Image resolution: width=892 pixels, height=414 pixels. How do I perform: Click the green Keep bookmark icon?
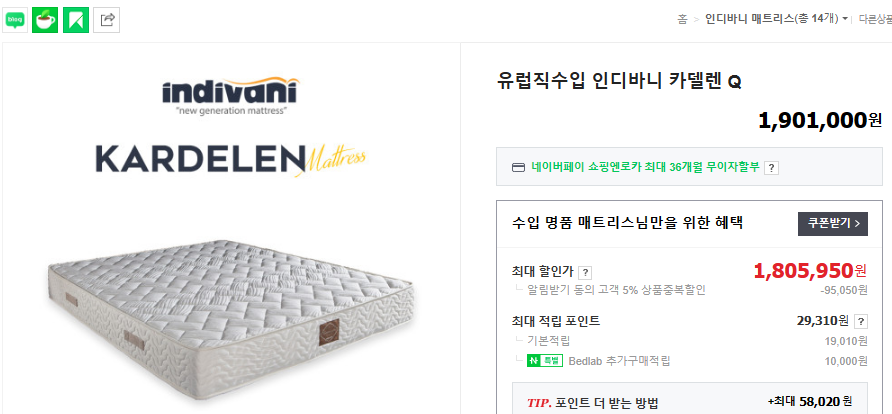(x=76, y=19)
